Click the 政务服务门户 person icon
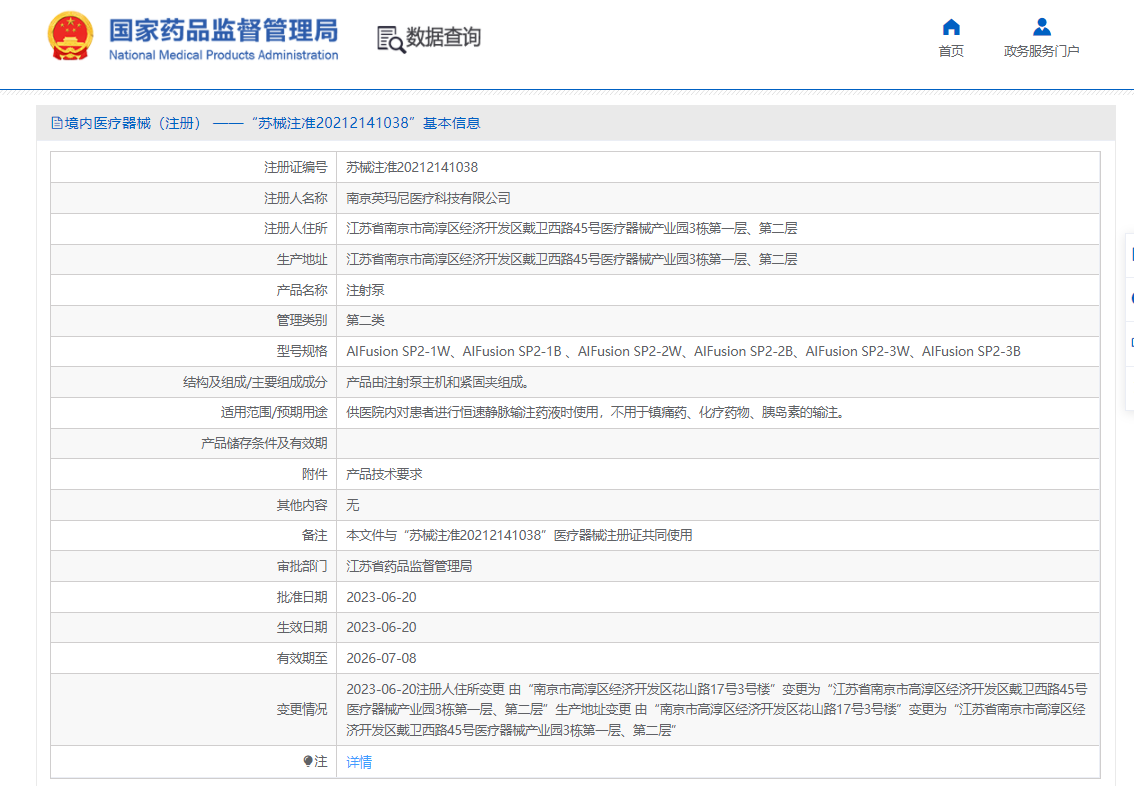This screenshot has height=786, width=1134. click(x=1039, y=27)
